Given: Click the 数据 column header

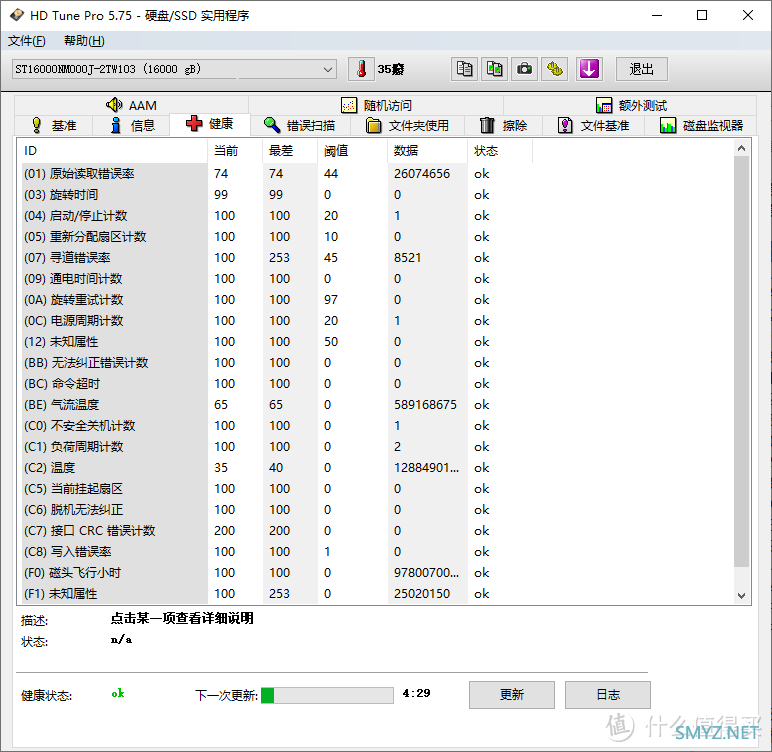Looking at the screenshot, I should click(x=427, y=151).
